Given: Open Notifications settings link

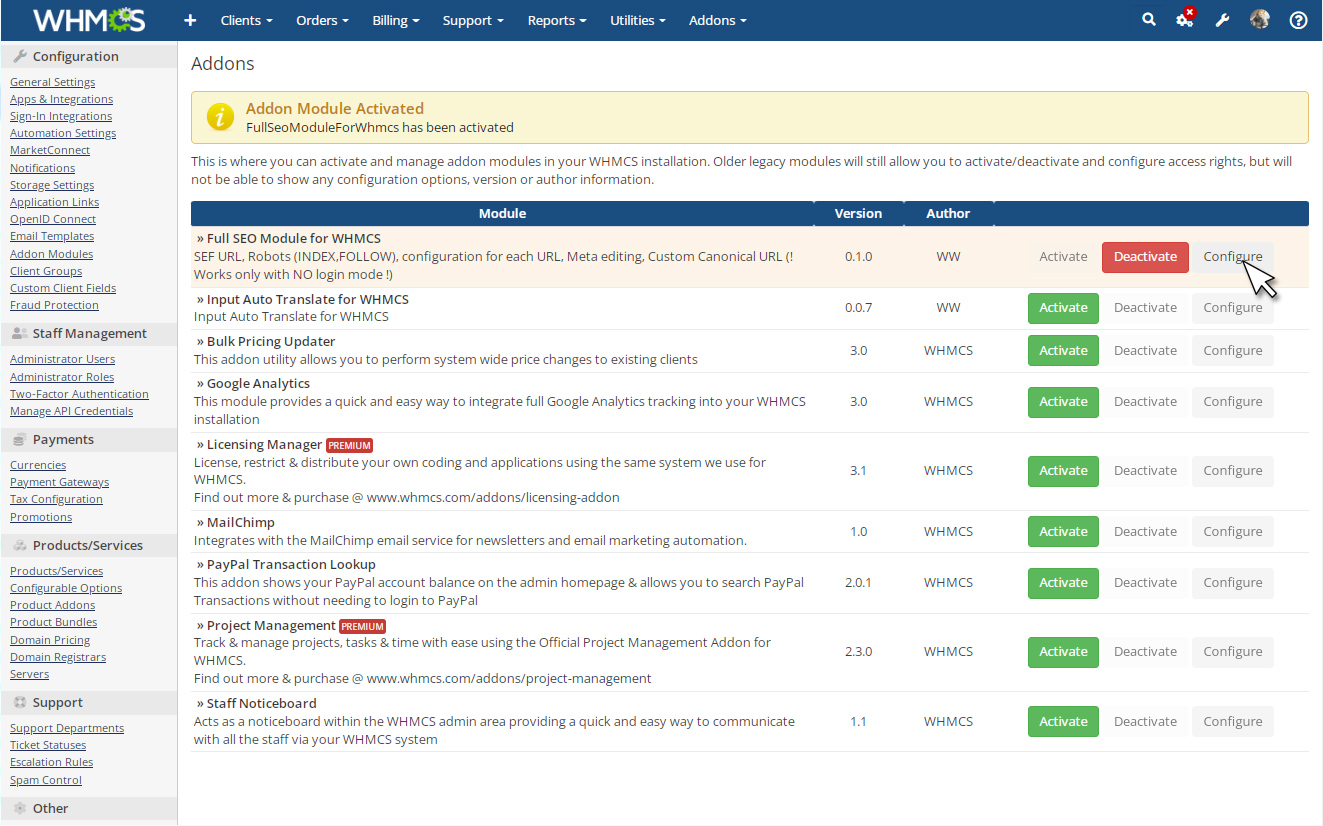Looking at the screenshot, I should coord(42,168).
